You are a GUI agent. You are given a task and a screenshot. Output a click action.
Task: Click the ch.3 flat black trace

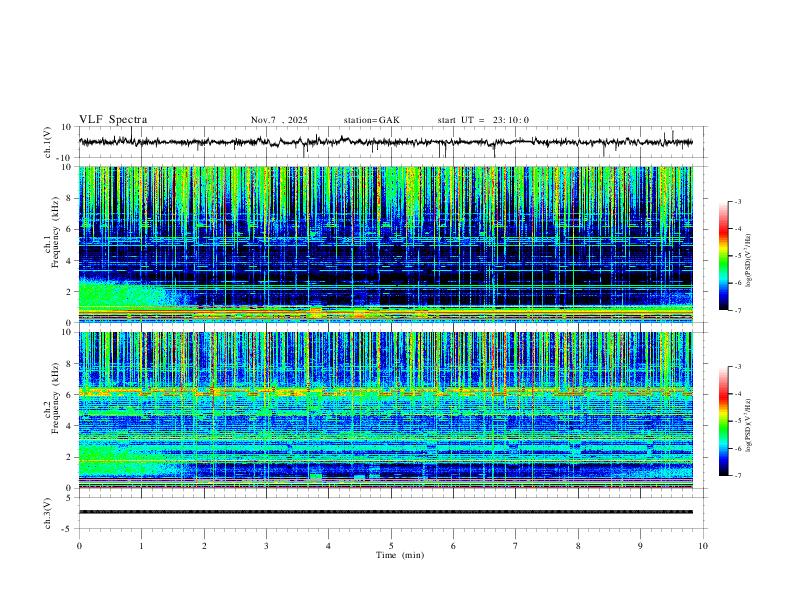point(385,512)
